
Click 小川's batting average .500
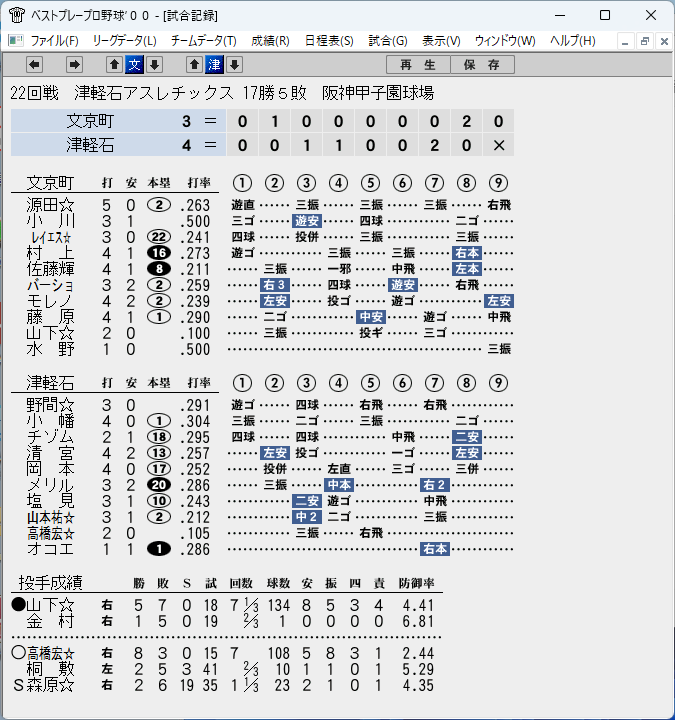tap(195, 221)
